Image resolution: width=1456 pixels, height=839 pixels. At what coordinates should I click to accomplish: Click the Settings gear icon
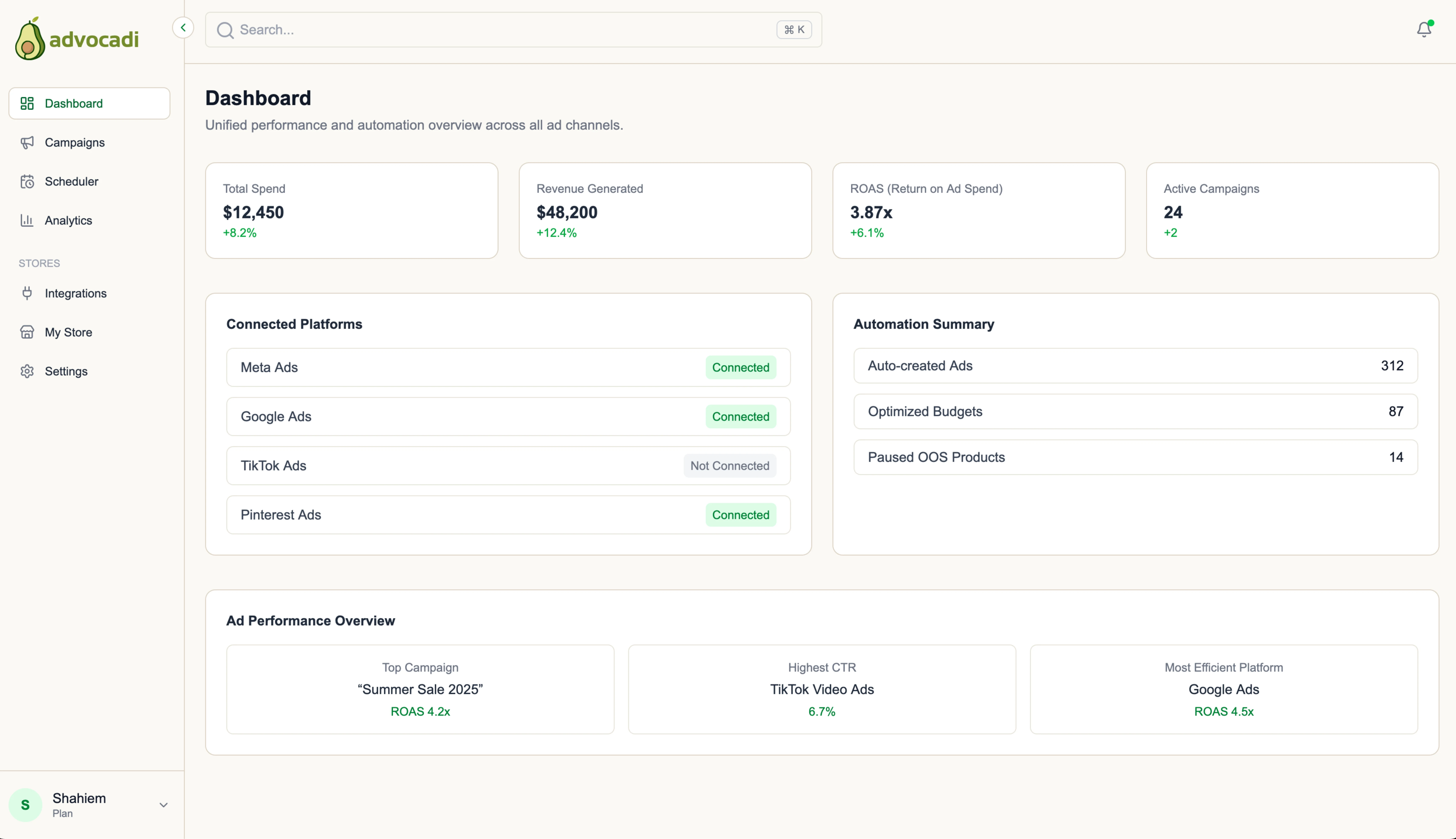tap(27, 371)
